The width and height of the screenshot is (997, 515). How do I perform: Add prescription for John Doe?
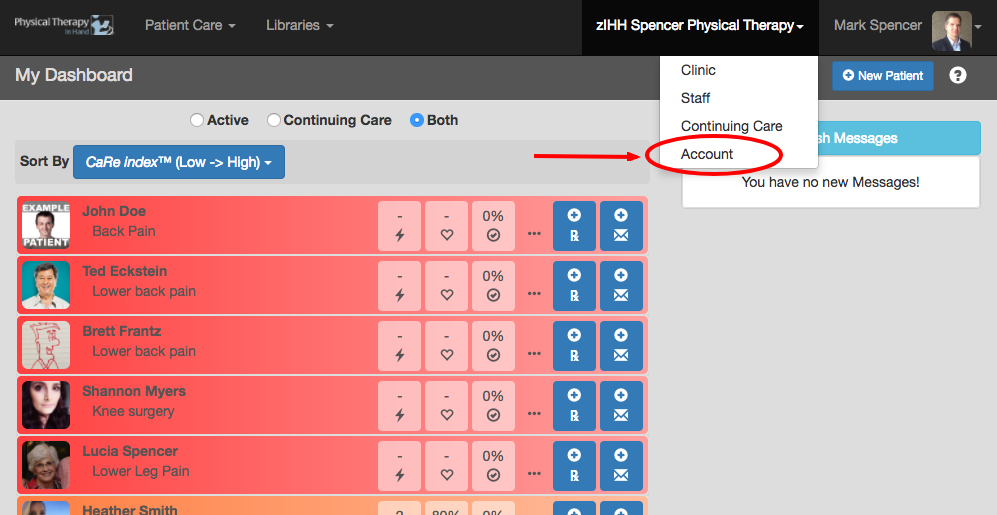click(x=574, y=226)
